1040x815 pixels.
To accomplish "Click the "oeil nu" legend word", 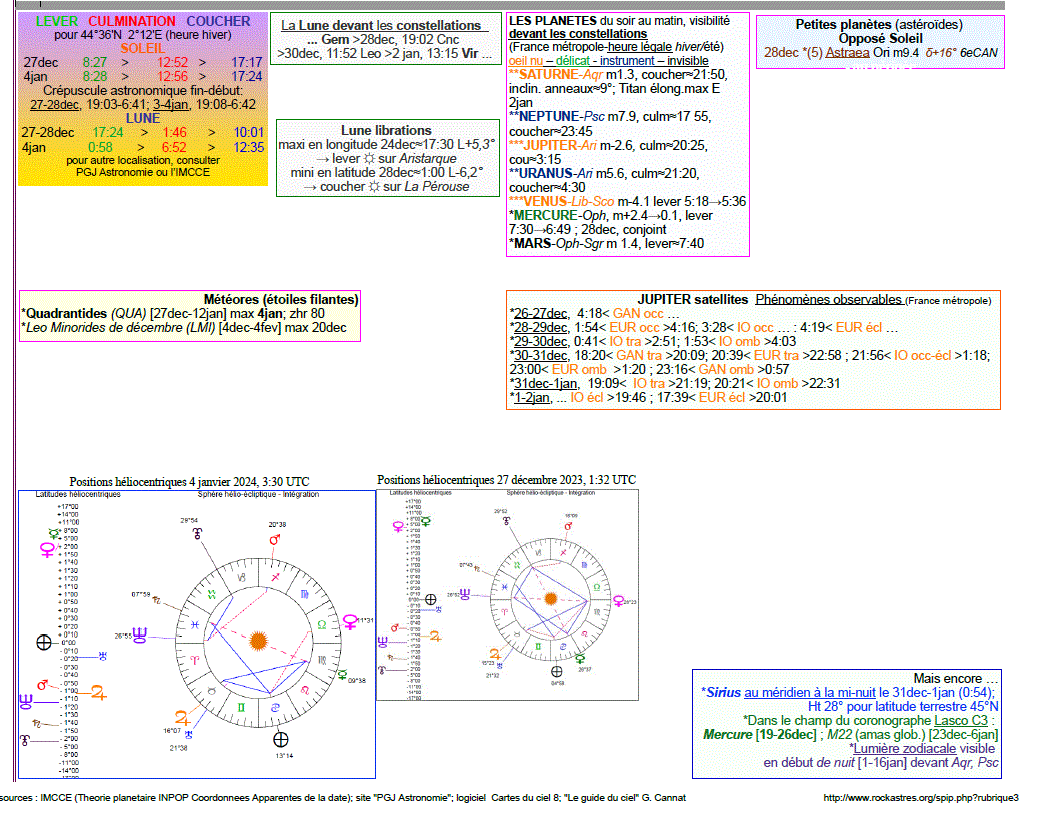I will pos(526,61).
